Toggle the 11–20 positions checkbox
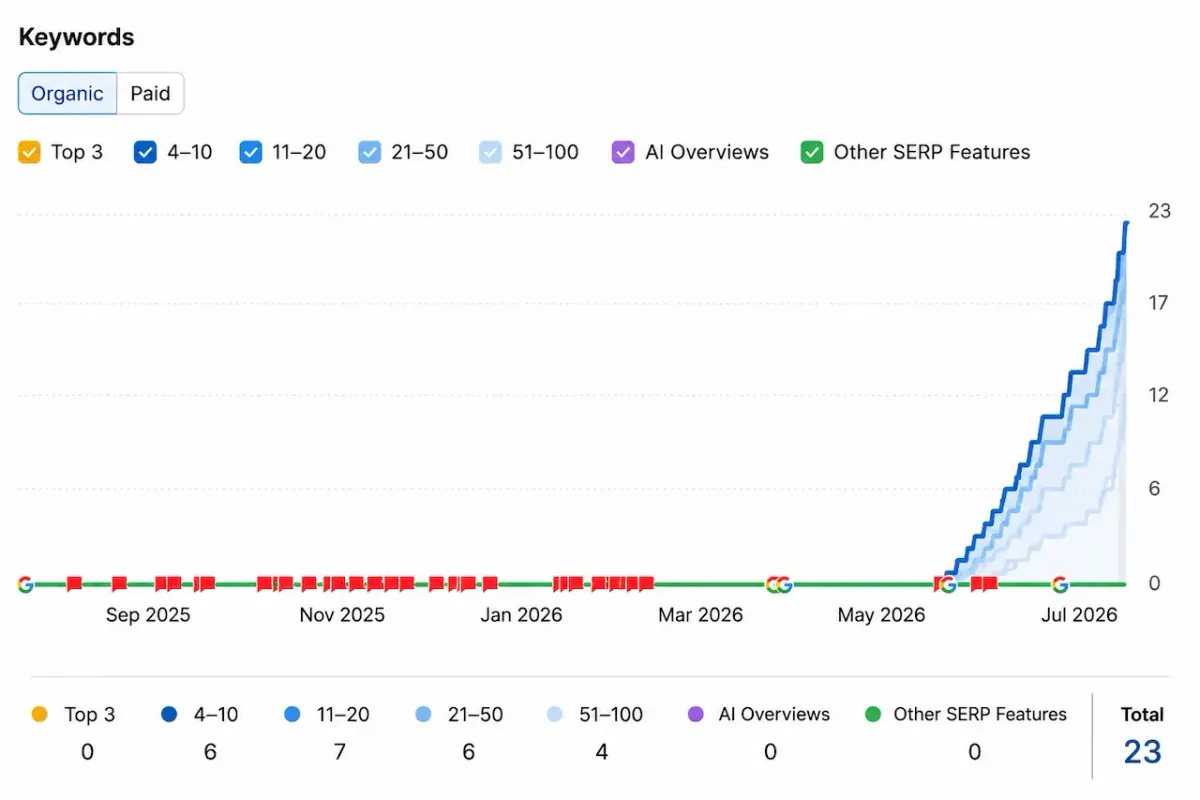Viewport: 1200px width, 800px height. [x=251, y=153]
